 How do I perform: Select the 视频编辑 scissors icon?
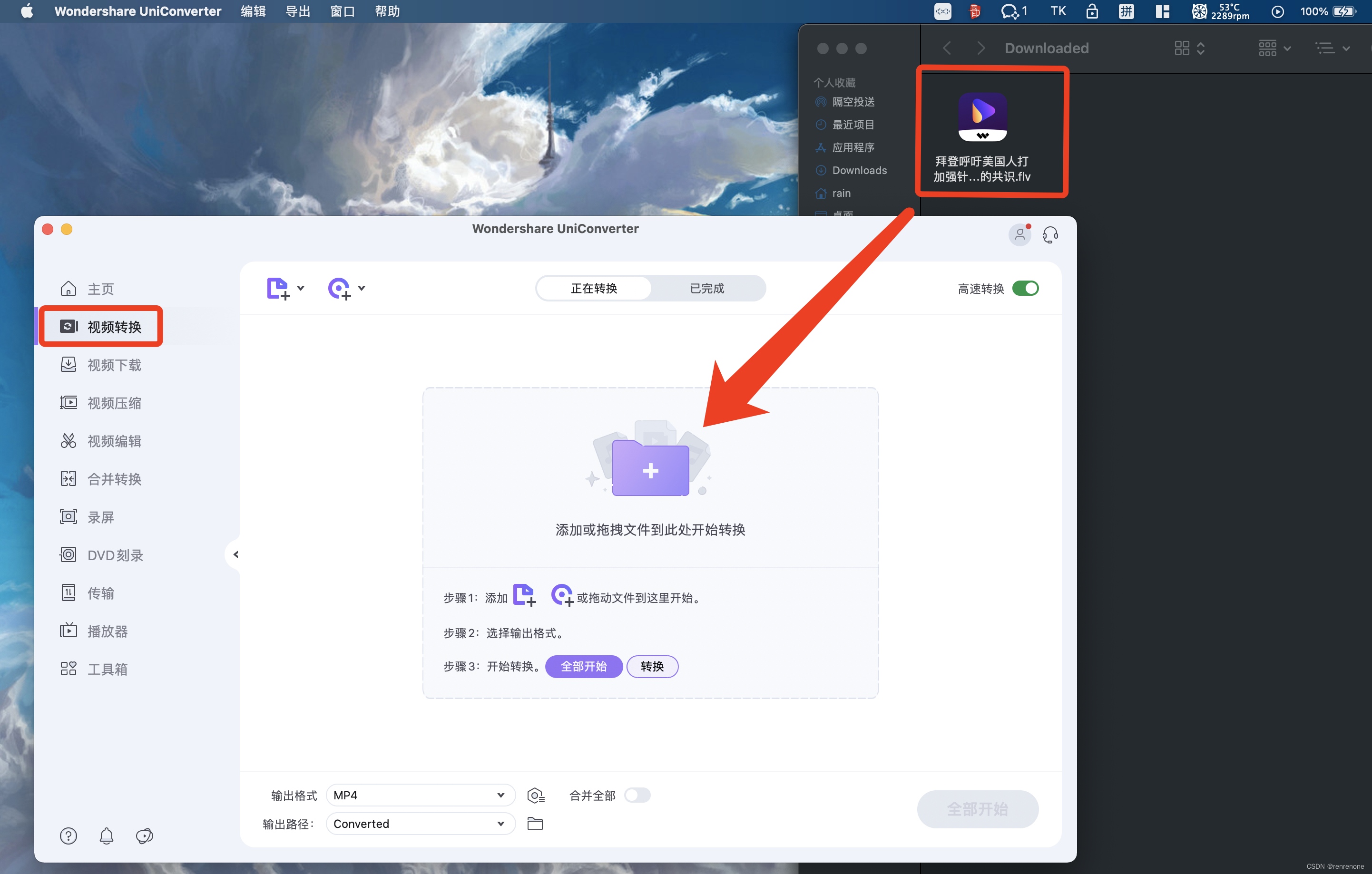click(x=69, y=441)
